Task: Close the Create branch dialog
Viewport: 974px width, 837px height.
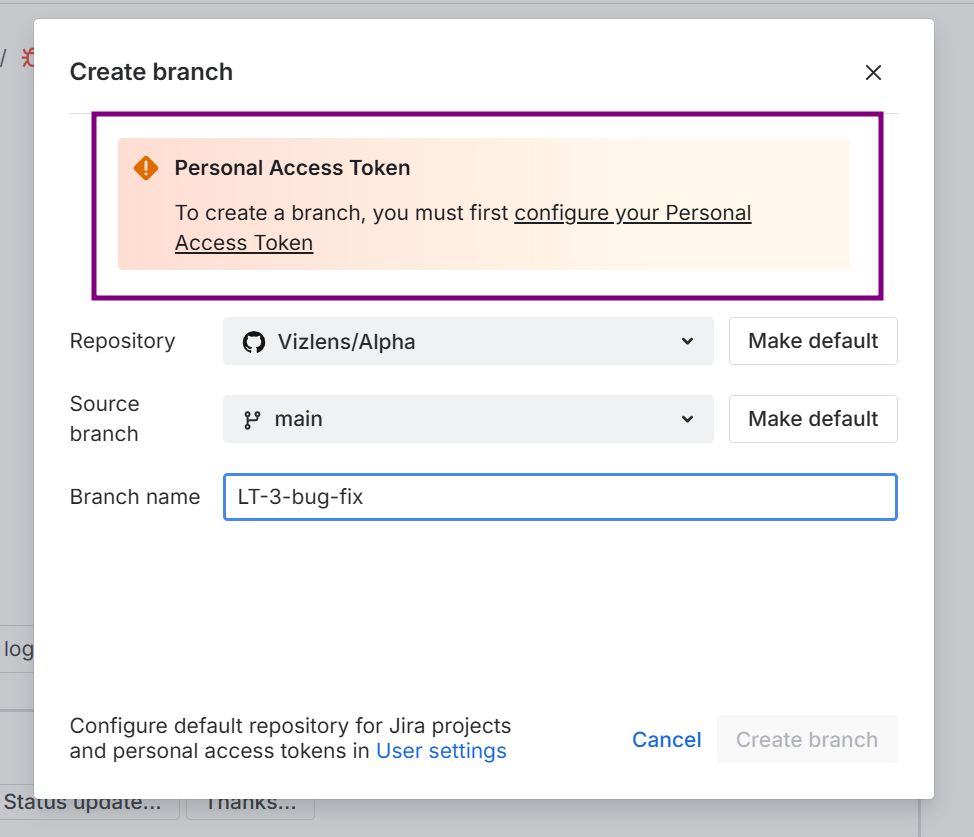Action: 873,72
